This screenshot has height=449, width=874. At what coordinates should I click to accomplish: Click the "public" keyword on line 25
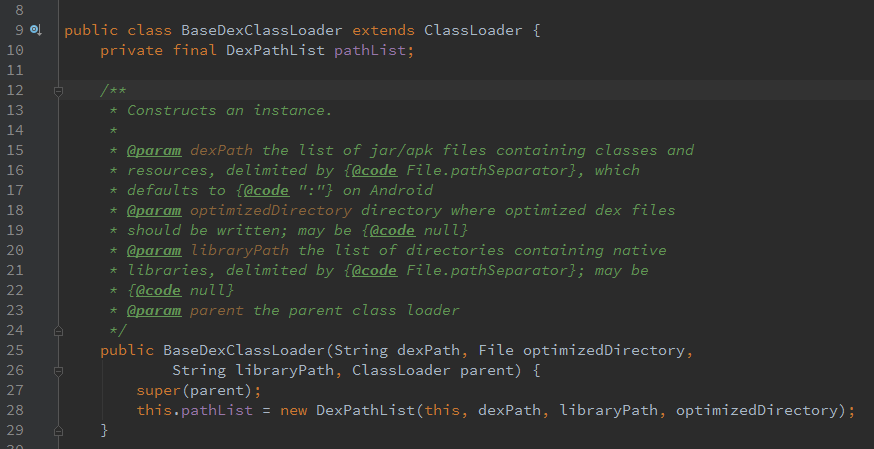127,351
